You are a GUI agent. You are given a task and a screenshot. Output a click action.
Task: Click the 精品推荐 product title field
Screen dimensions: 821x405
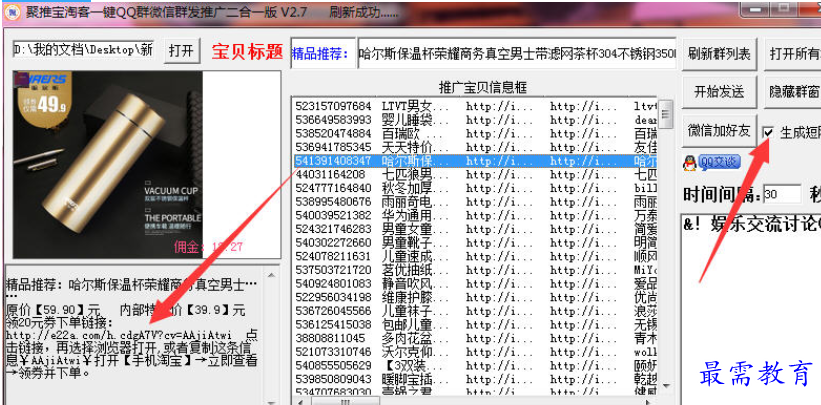pos(517,53)
